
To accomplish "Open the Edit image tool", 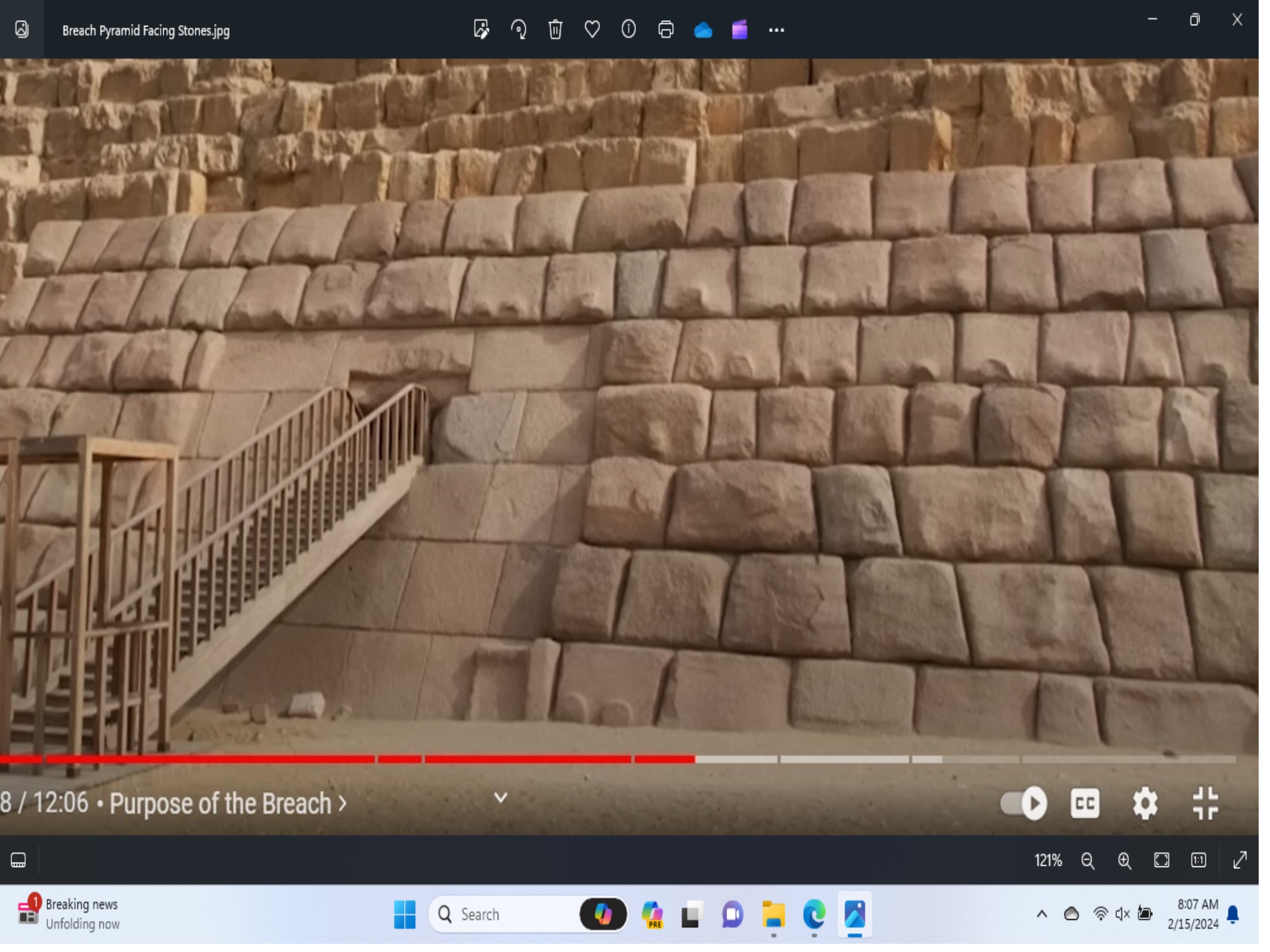I will click(x=485, y=30).
